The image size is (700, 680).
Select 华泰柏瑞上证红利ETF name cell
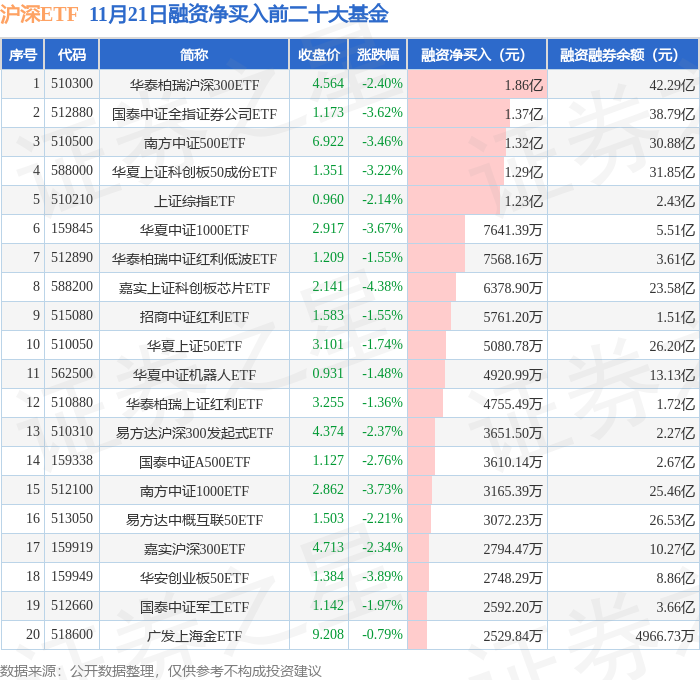[x=194, y=404]
